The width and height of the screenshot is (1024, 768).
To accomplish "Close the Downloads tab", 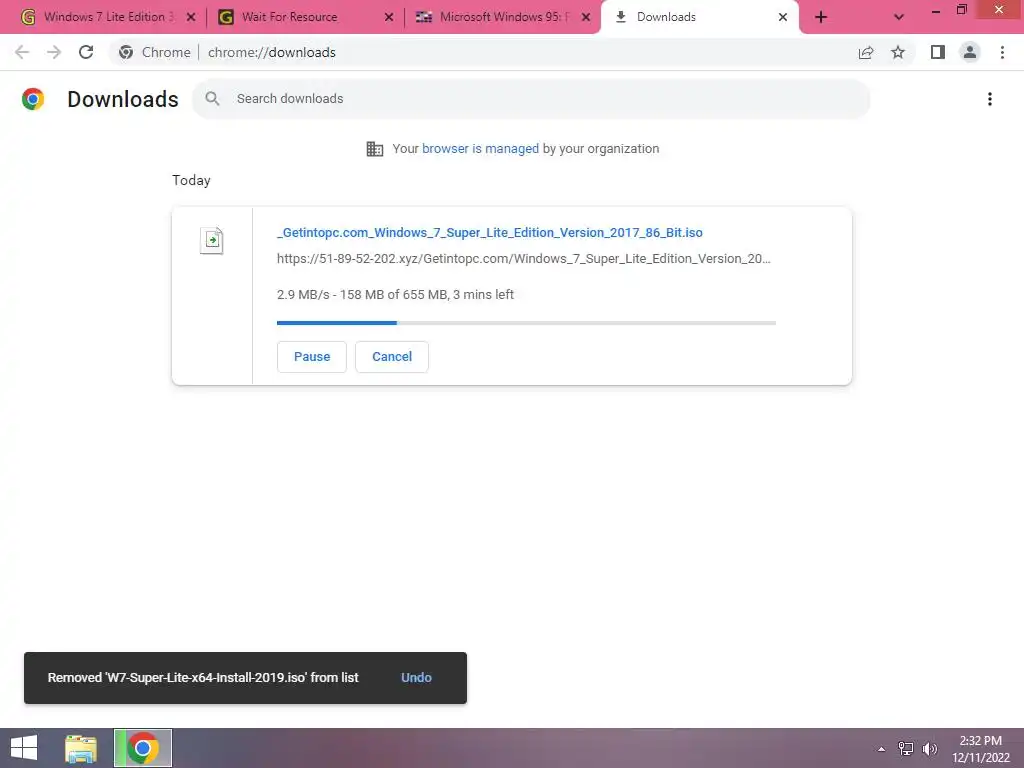I will (783, 17).
